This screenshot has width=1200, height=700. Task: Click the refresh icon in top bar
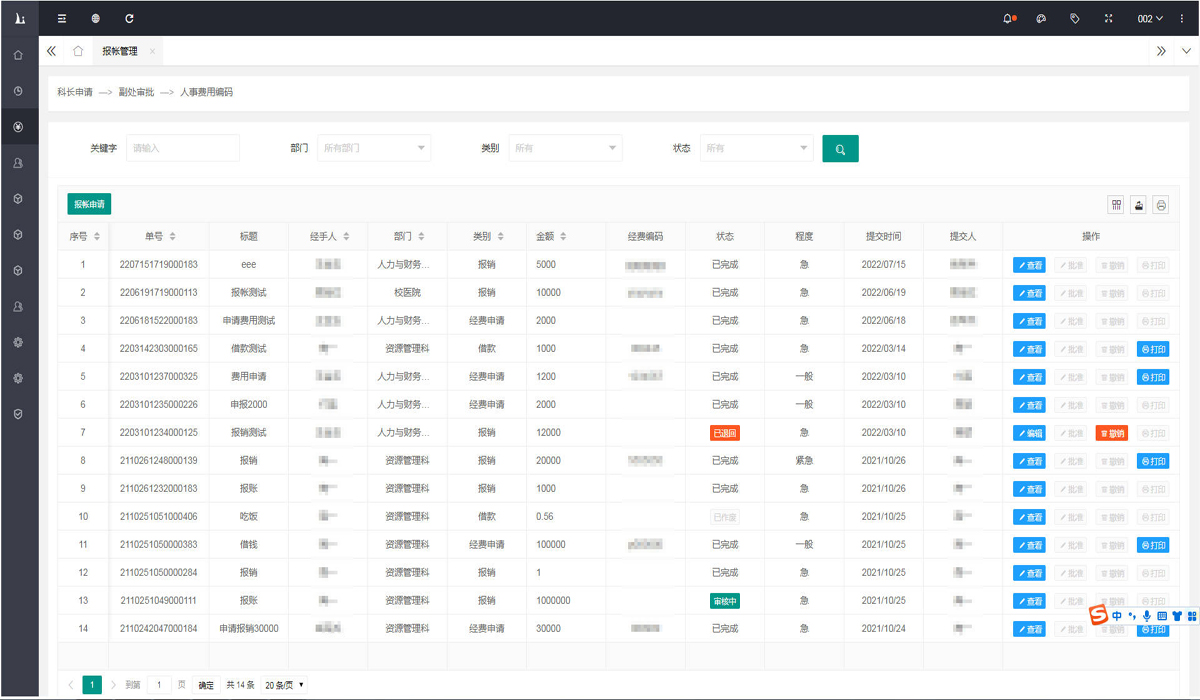129,18
